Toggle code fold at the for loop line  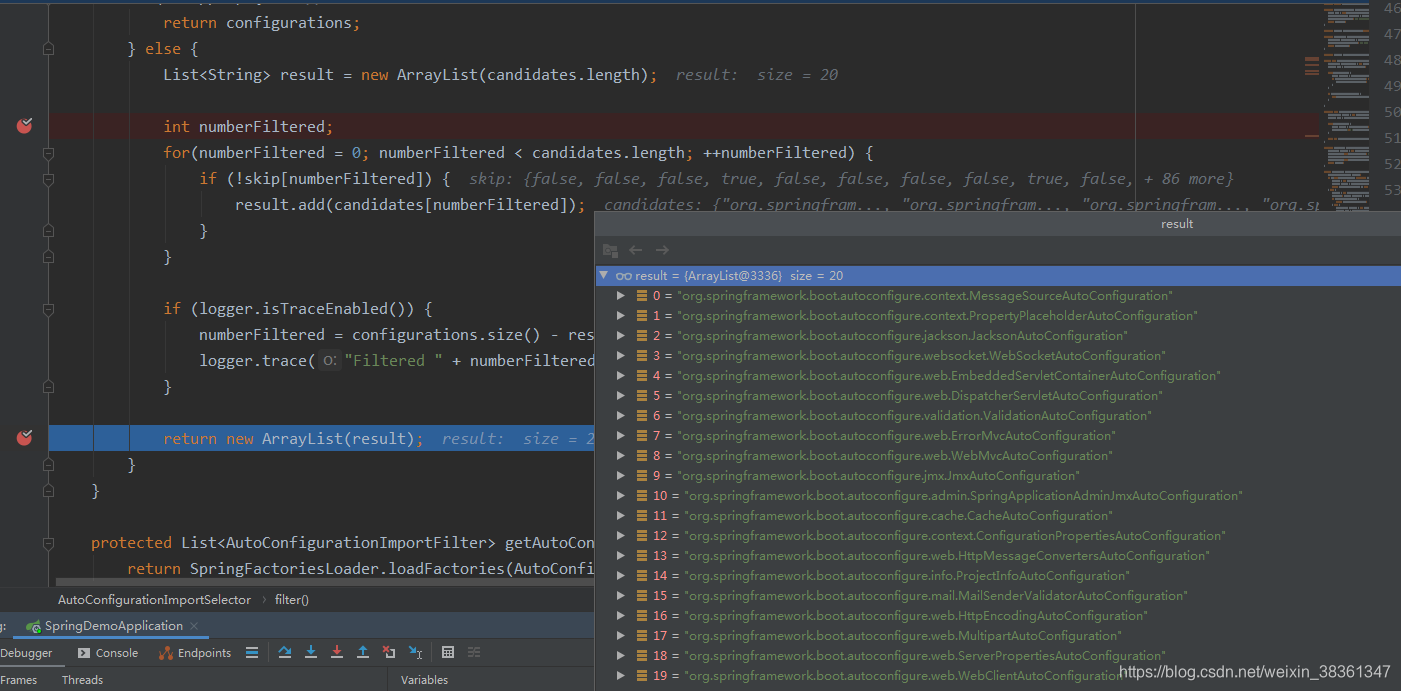[48, 153]
